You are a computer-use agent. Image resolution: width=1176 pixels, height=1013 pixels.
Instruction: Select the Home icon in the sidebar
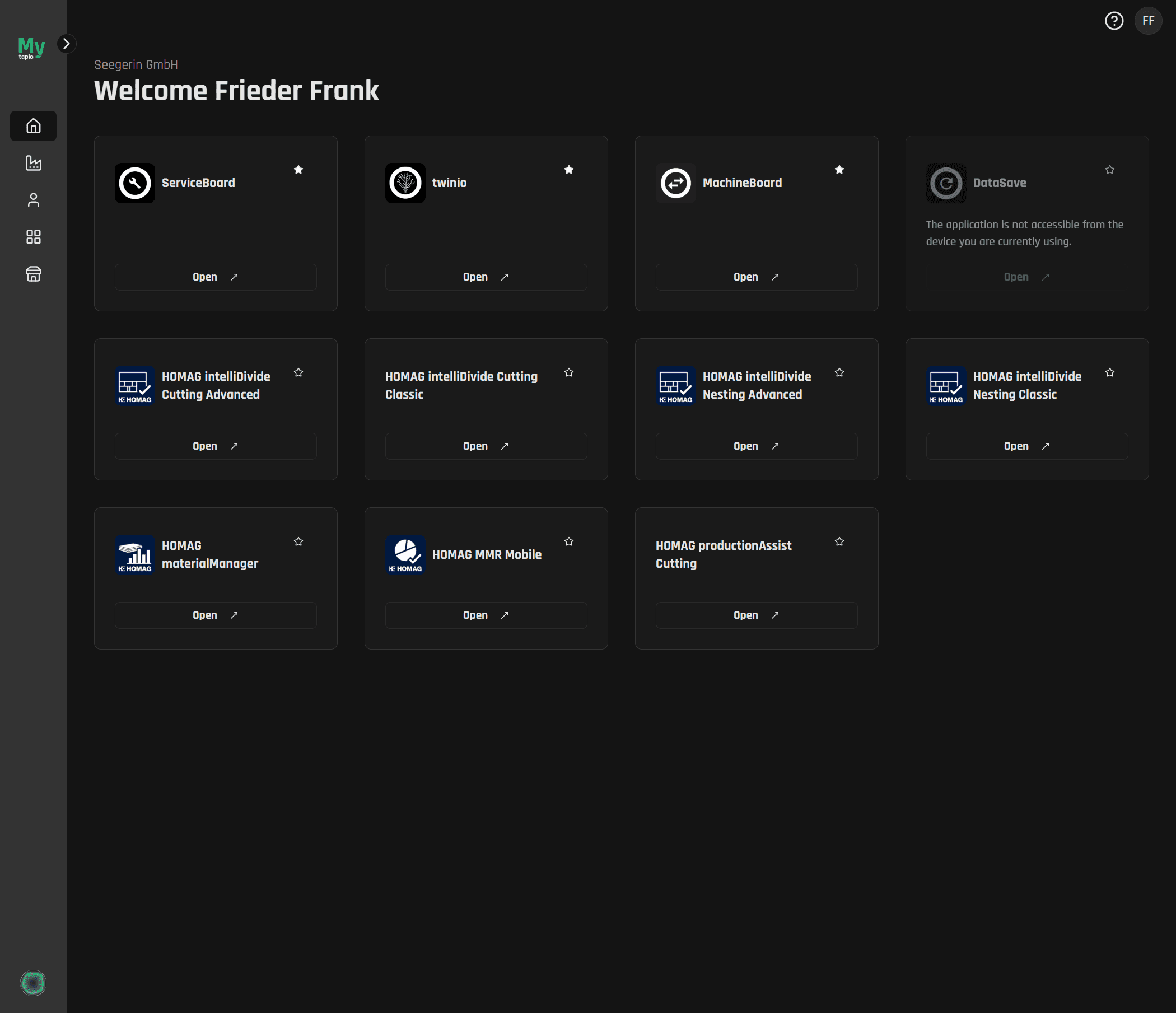pyautogui.click(x=33, y=126)
